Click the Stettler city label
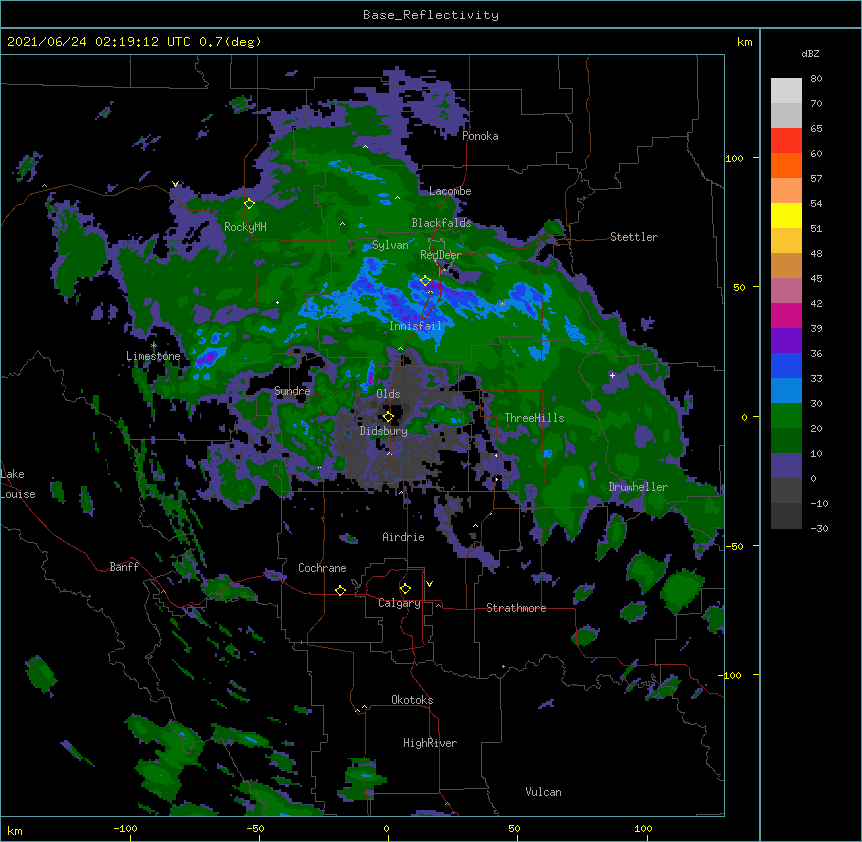Image resolution: width=862 pixels, height=842 pixels. (634, 237)
